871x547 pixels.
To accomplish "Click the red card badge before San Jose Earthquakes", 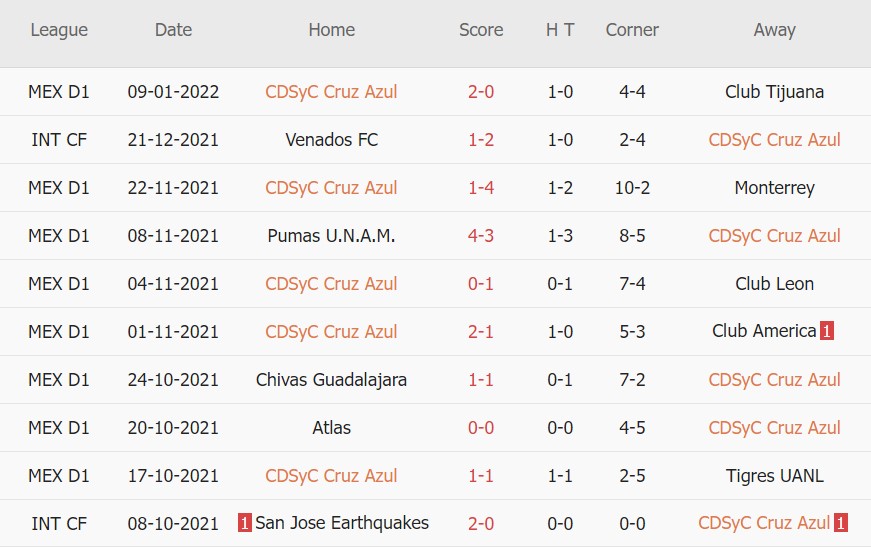I will pyautogui.click(x=245, y=523).
